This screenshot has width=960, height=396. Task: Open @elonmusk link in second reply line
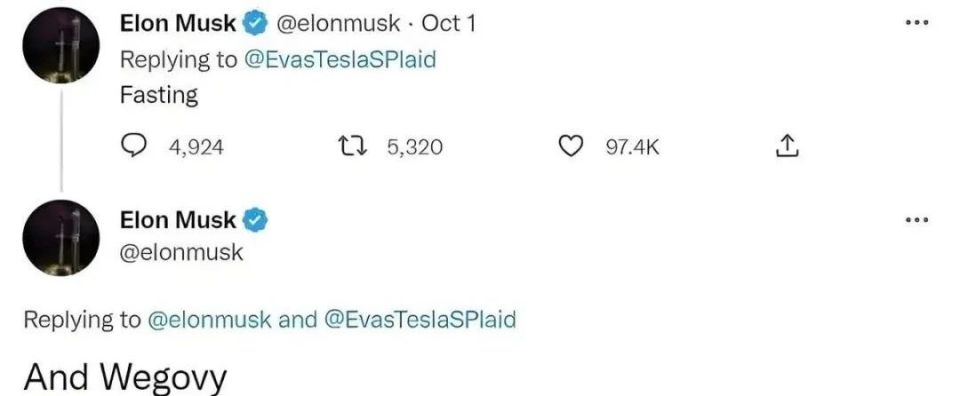point(209,319)
